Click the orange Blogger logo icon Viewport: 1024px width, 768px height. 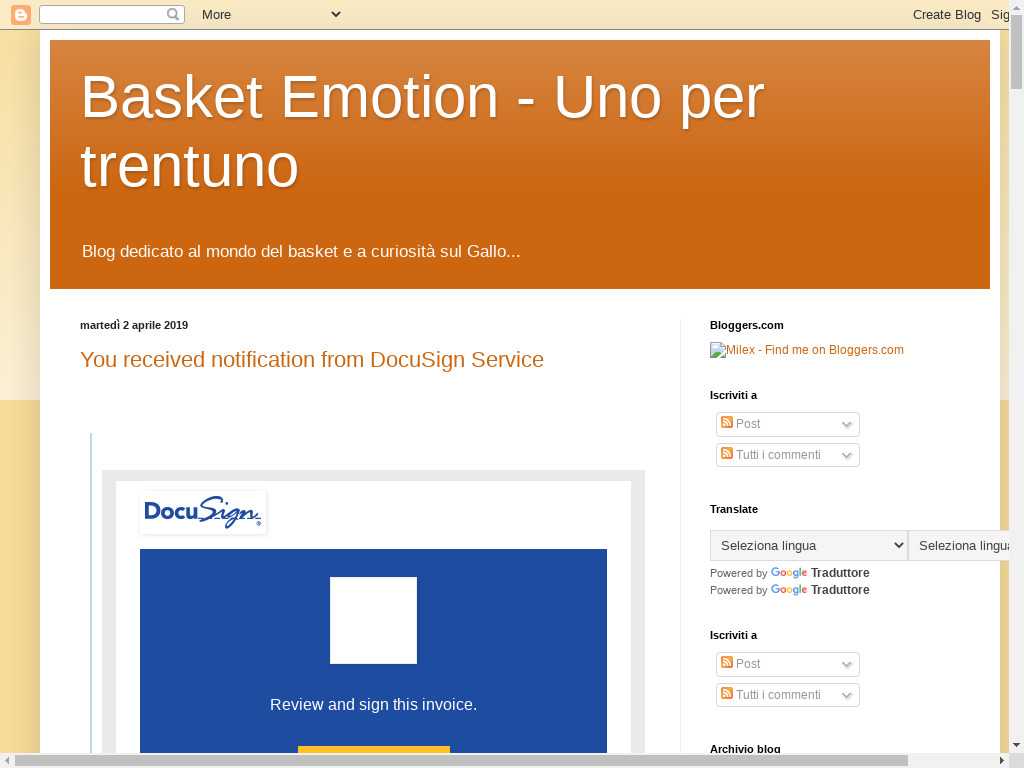[21, 14]
